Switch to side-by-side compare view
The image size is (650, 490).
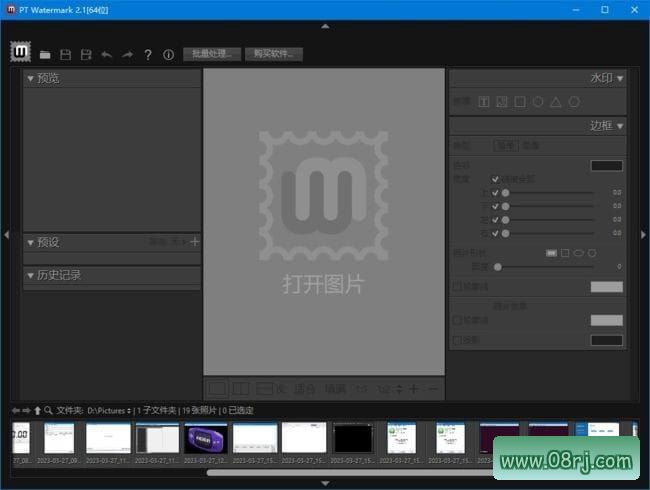(x=240, y=389)
